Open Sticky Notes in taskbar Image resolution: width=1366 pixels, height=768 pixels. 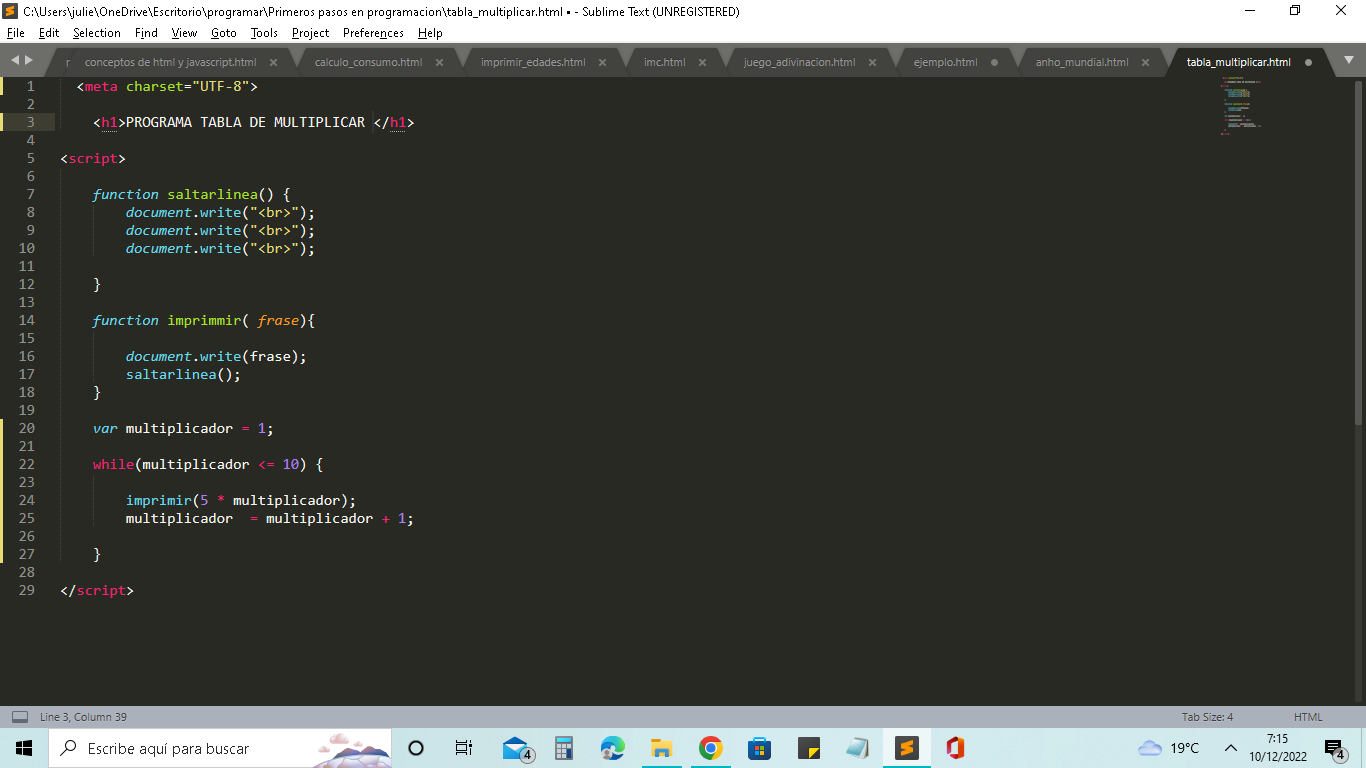808,748
